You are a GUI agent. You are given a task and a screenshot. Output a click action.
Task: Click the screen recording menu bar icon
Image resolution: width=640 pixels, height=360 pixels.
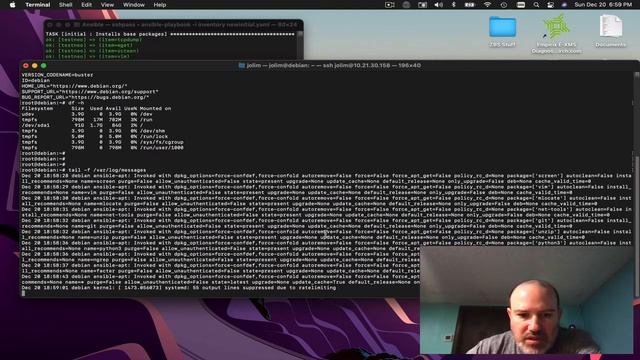(390, 5)
